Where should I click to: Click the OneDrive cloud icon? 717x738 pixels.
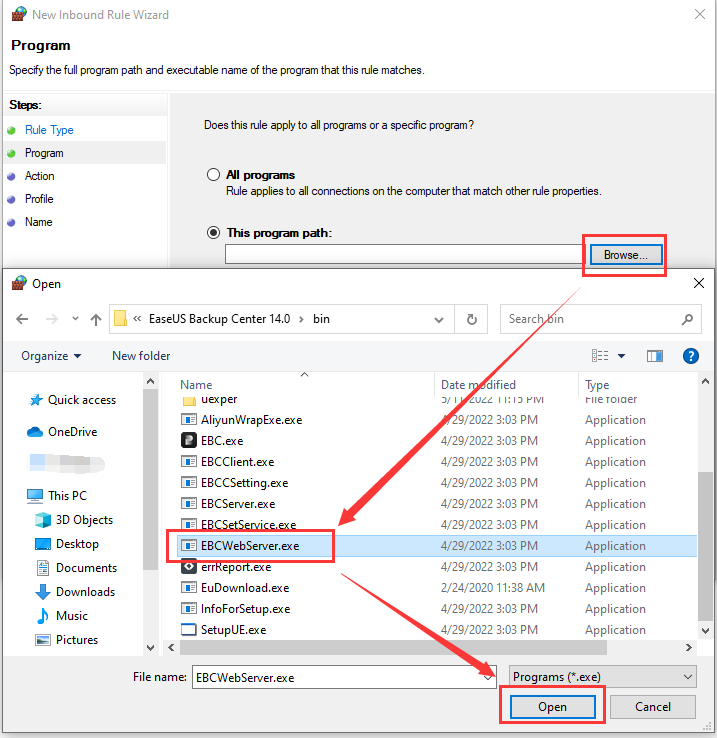pos(35,432)
